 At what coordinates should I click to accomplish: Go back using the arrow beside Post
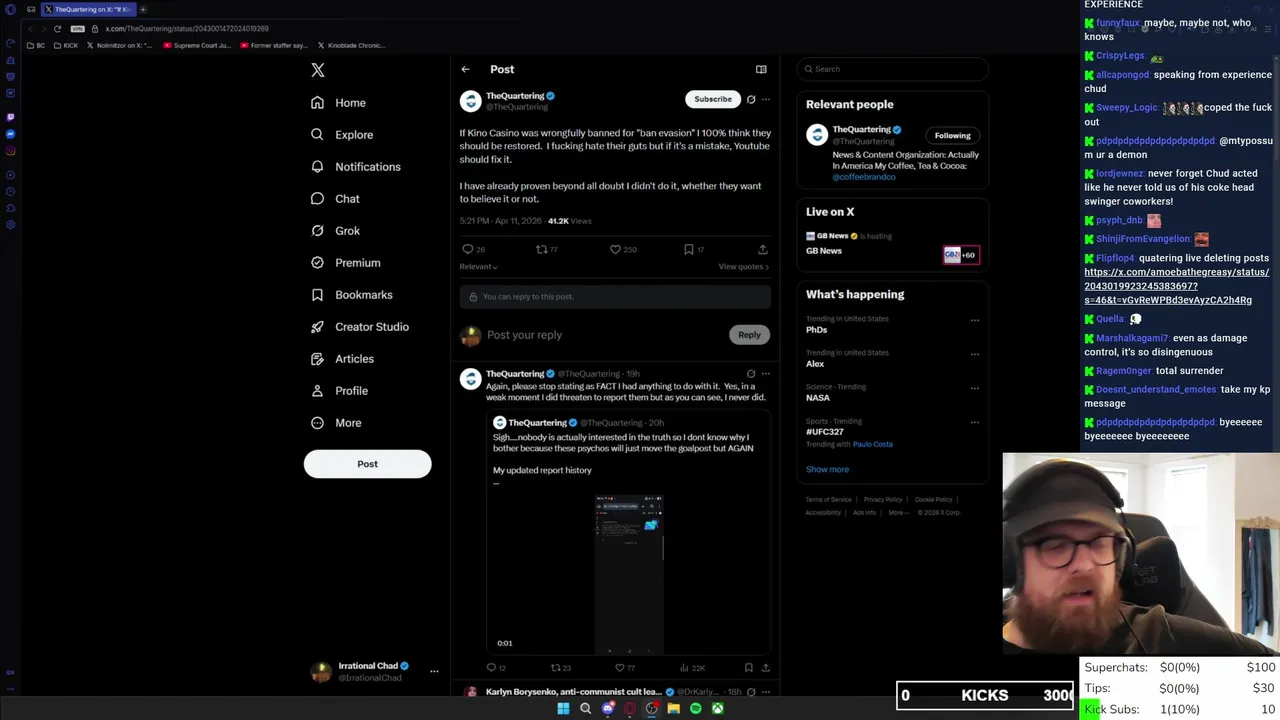465,69
